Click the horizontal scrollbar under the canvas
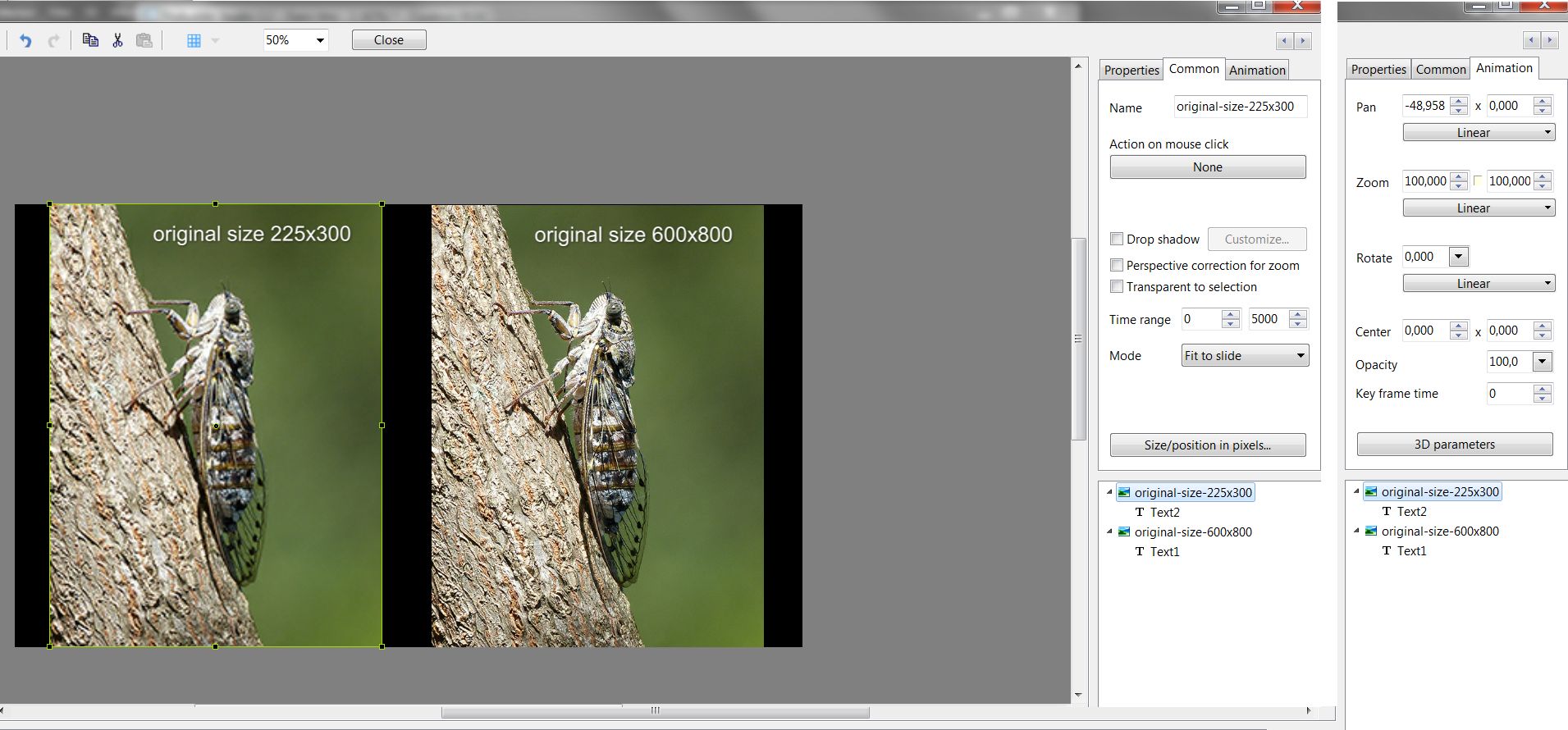Viewport: 1568px width, 730px height. point(654,712)
